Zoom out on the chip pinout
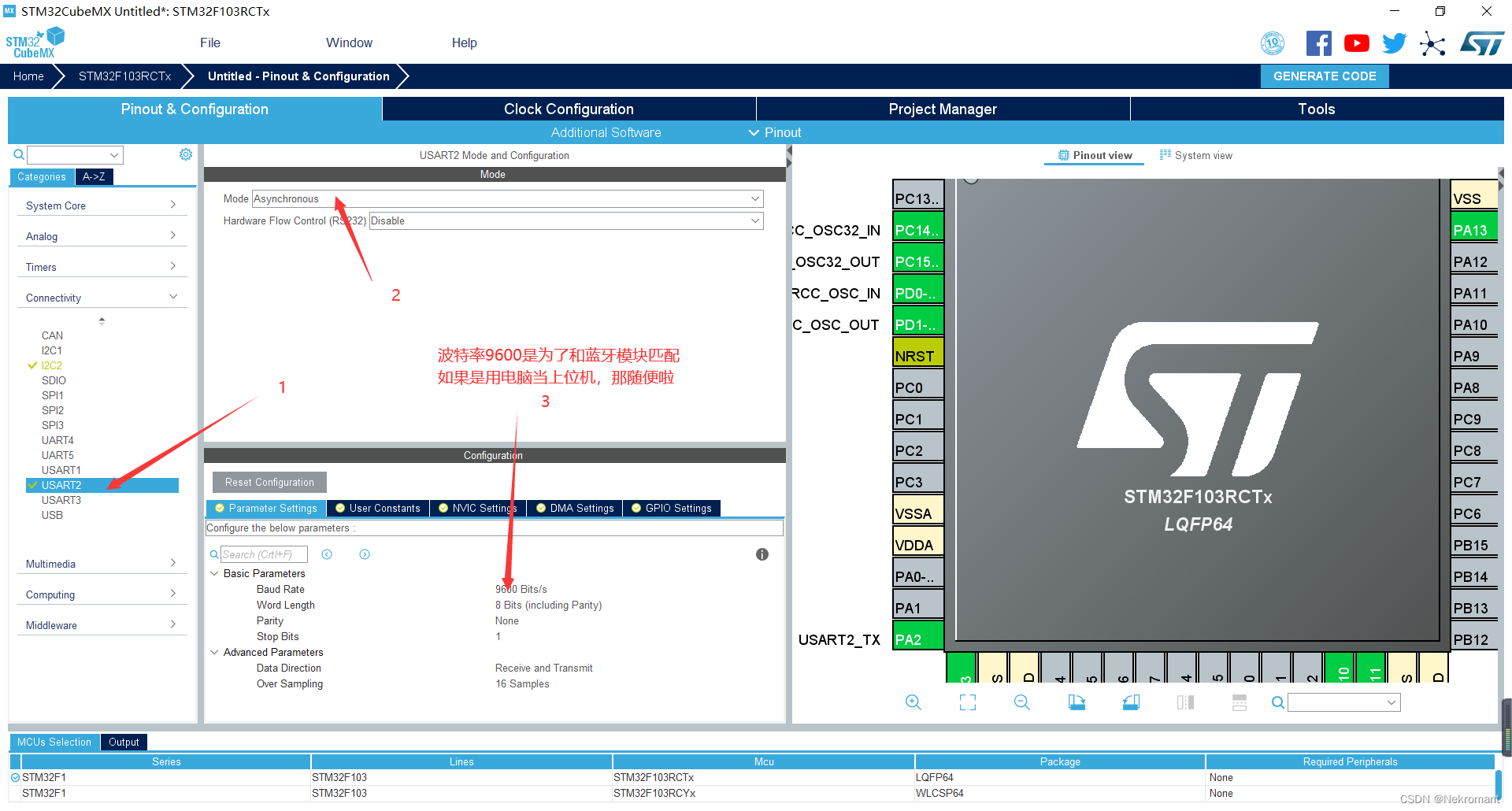The width and height of the screenshot is (1512, 811). (x=1022, y=702)
